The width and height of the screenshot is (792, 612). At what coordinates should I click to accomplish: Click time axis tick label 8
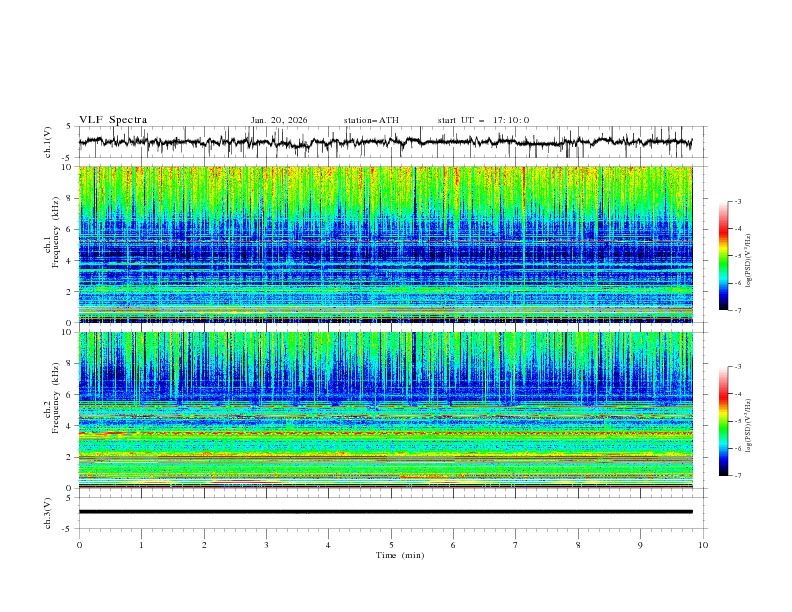[x=578, y=545]
